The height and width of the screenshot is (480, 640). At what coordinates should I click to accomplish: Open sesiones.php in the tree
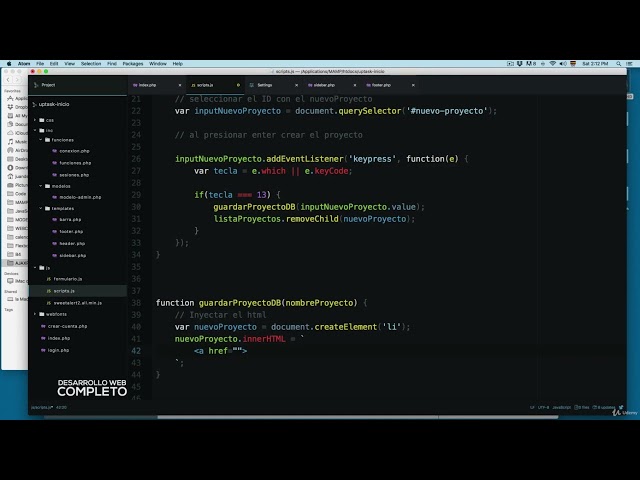click(x=74, y=175)
